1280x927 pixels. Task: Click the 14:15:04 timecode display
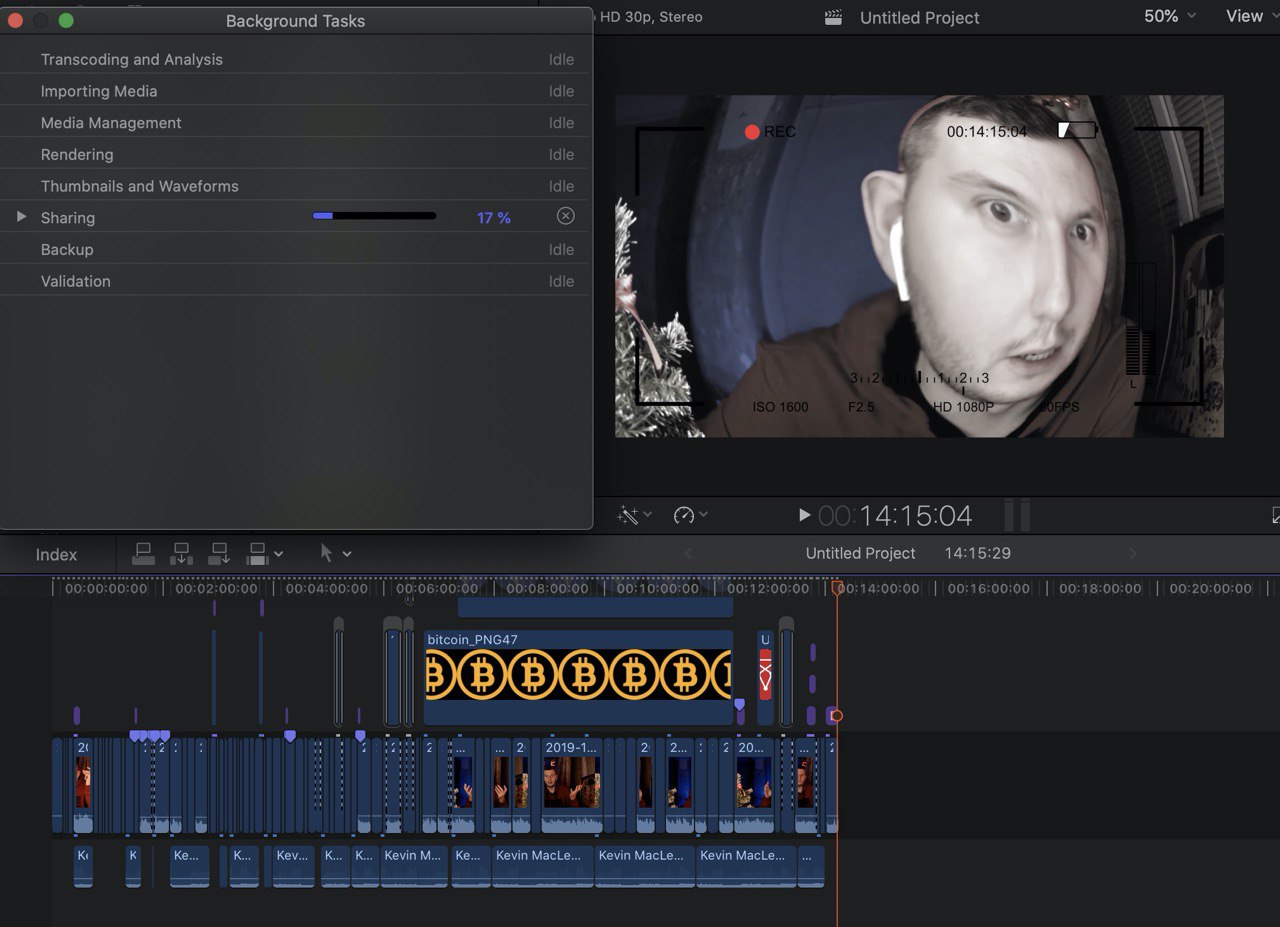[895, 516]
